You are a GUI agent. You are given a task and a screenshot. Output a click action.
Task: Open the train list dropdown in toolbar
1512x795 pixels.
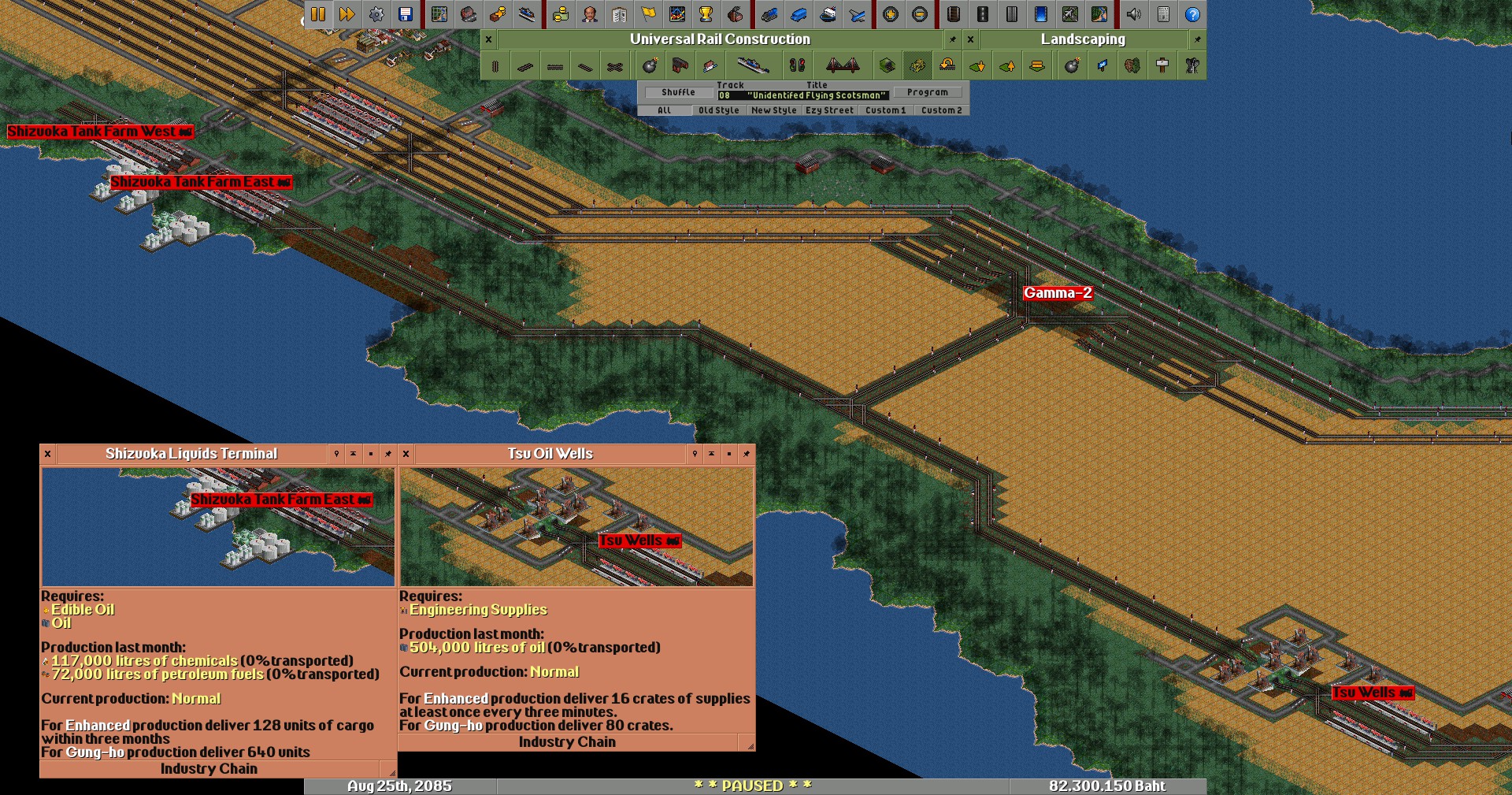pyautogui.click(x=769, y=14)
